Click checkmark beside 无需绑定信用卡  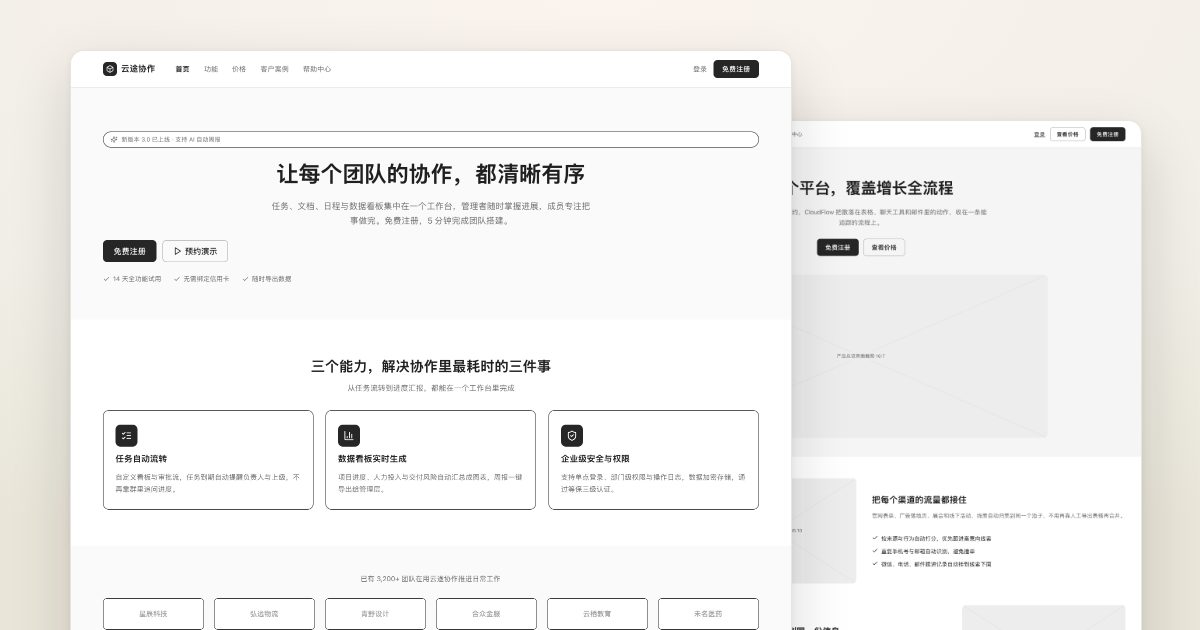coord(177,279)
